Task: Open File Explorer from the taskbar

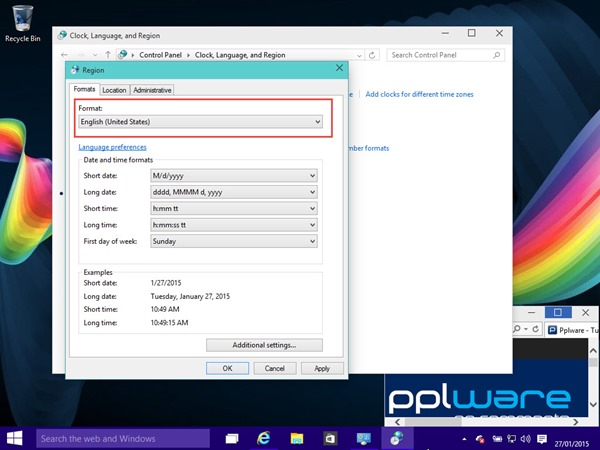Action: pyautogui.click(x=297, y=439)
